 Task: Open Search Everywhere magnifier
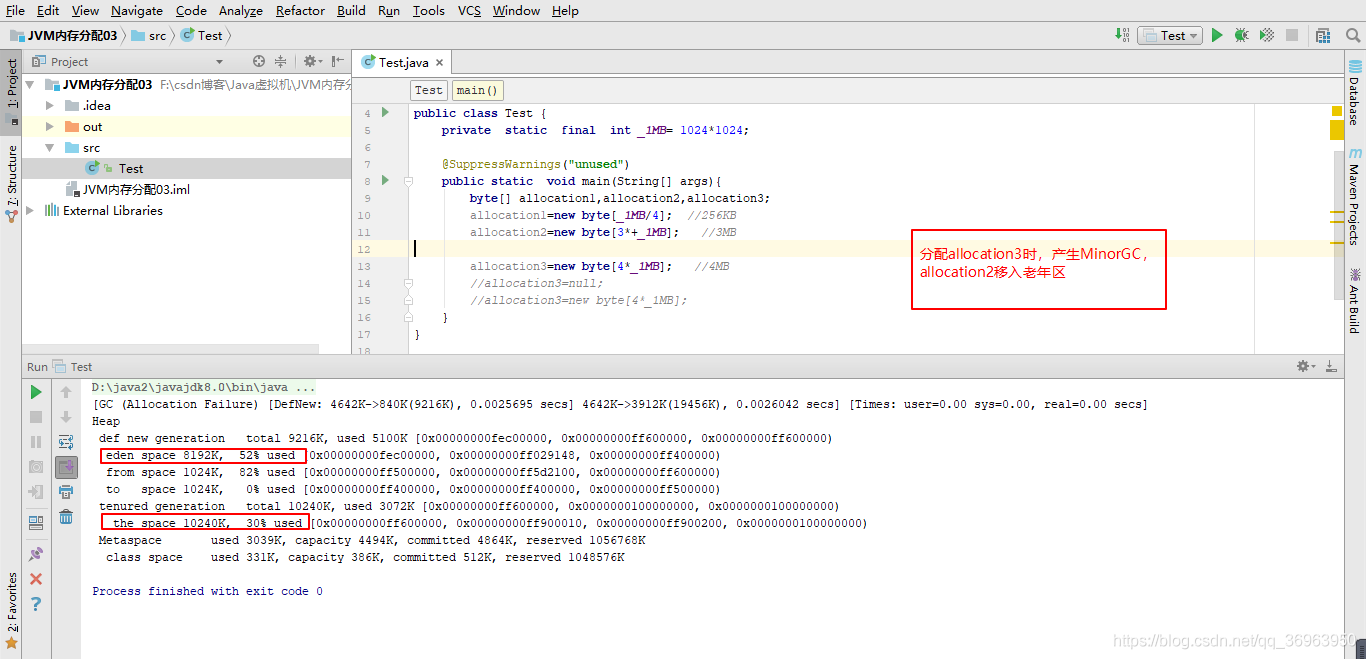pos(1353,35)
